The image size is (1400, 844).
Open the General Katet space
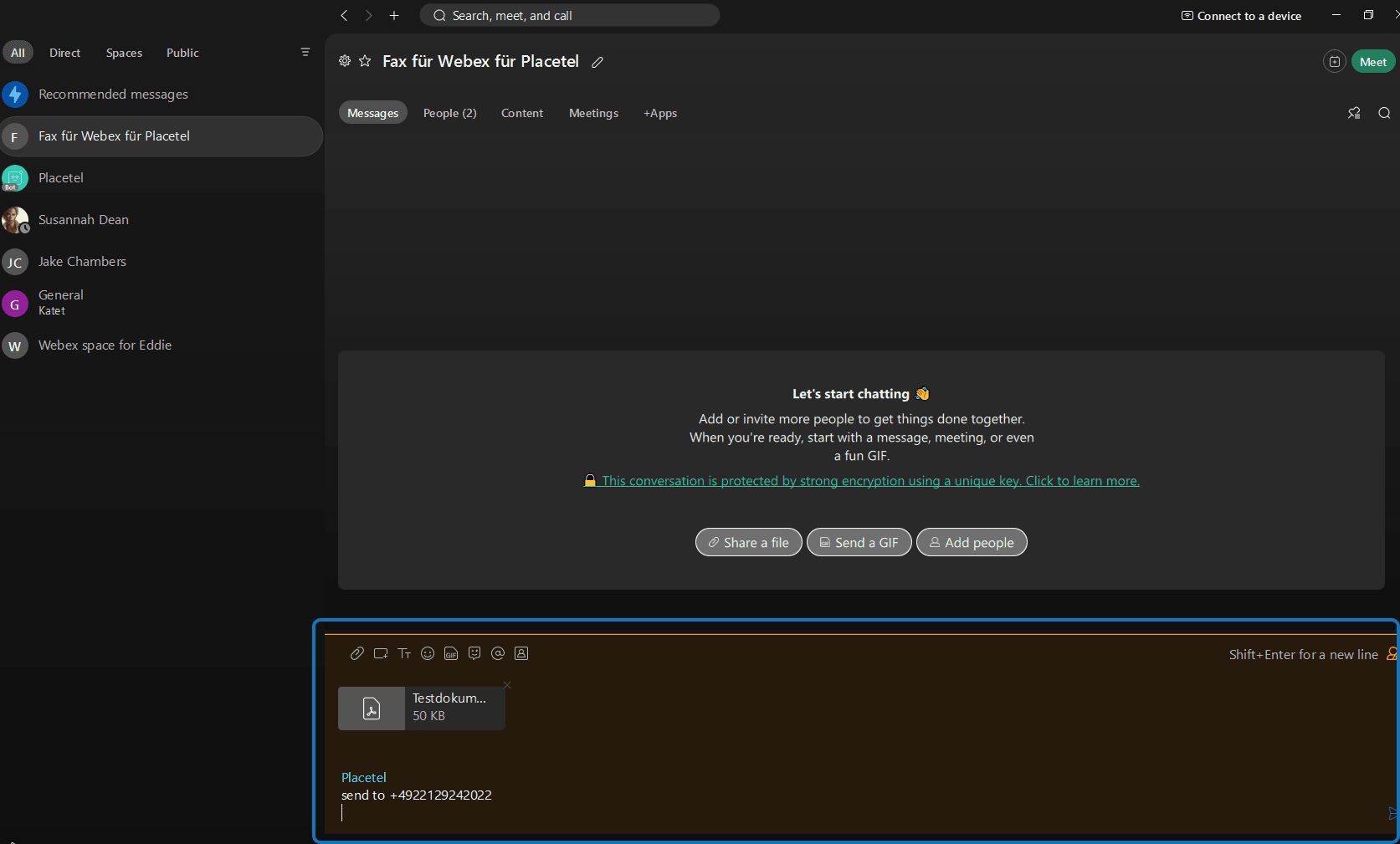coord(162,304)
